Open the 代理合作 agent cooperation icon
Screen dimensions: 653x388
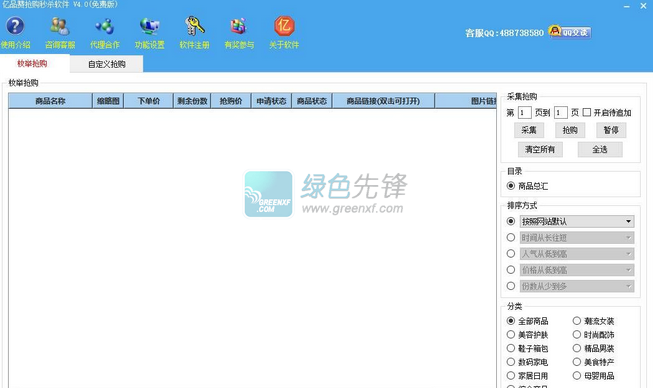click(105, 26)
